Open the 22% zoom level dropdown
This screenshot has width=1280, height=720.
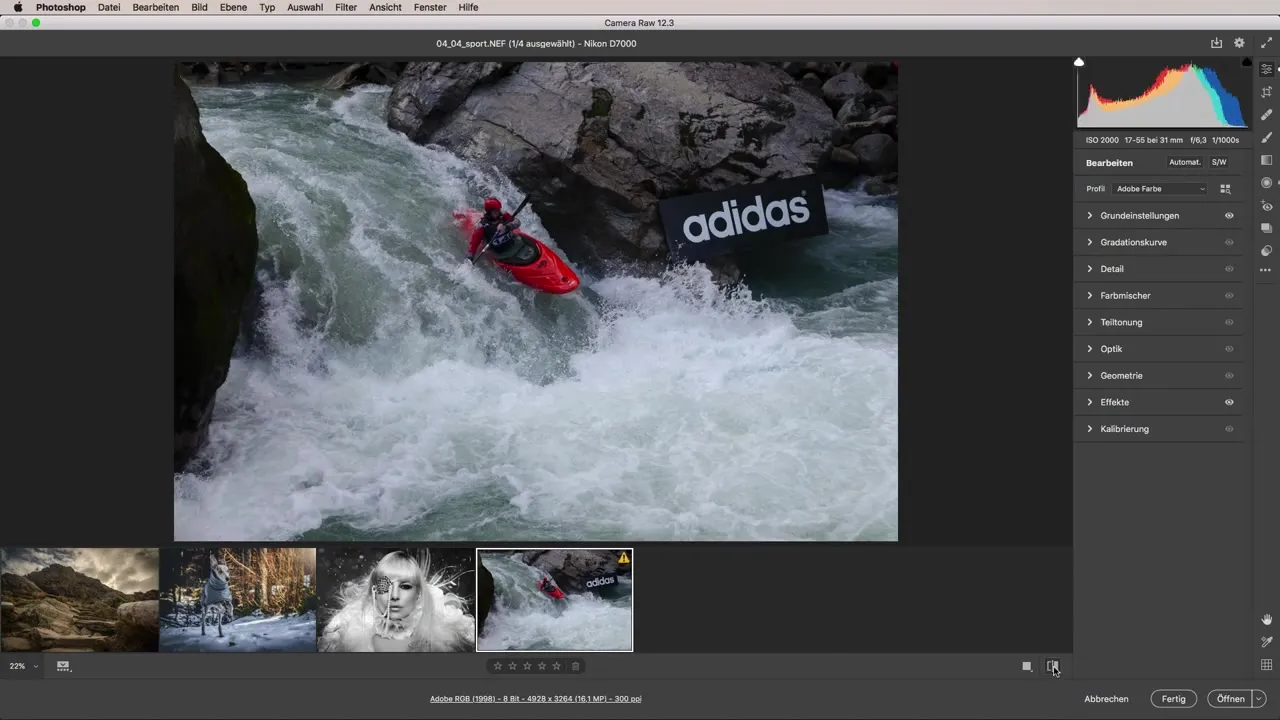click(x=23, y=666)
